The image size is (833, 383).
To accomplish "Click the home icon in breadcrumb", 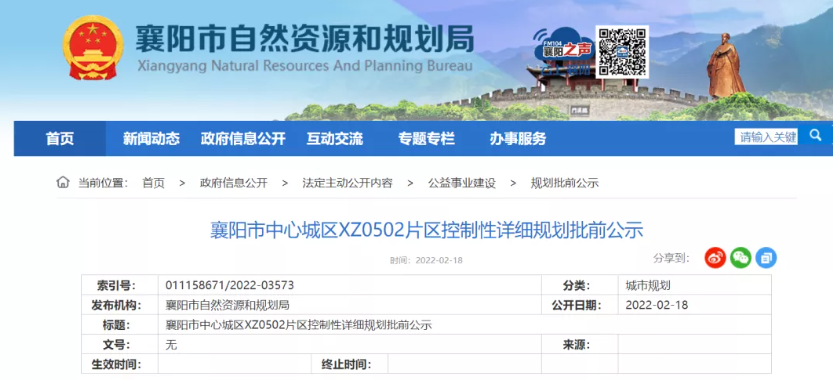I will pyautogui.click(x=63, y=183).
